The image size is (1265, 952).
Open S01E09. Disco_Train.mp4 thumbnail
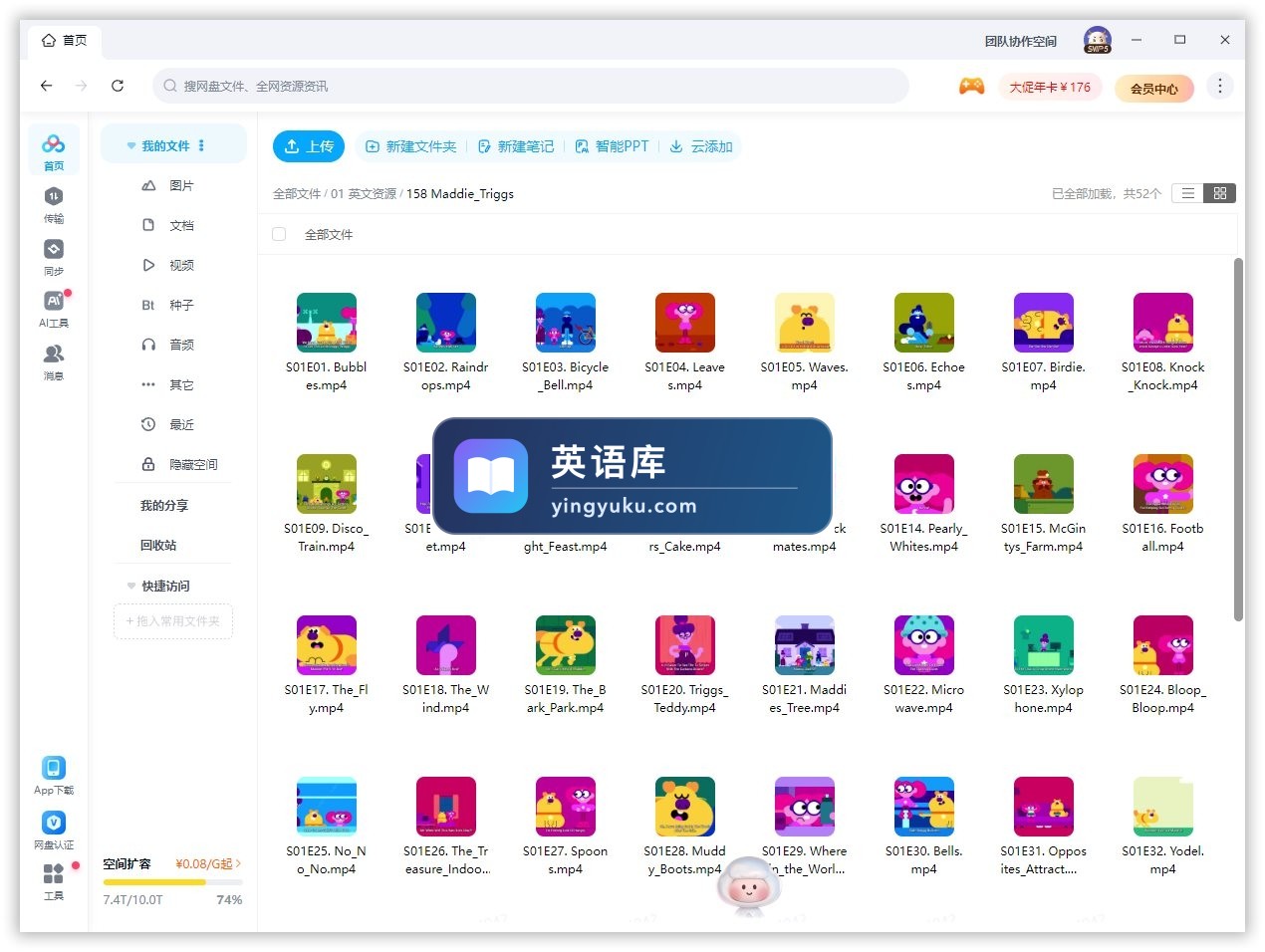click(x=327, y=484)
